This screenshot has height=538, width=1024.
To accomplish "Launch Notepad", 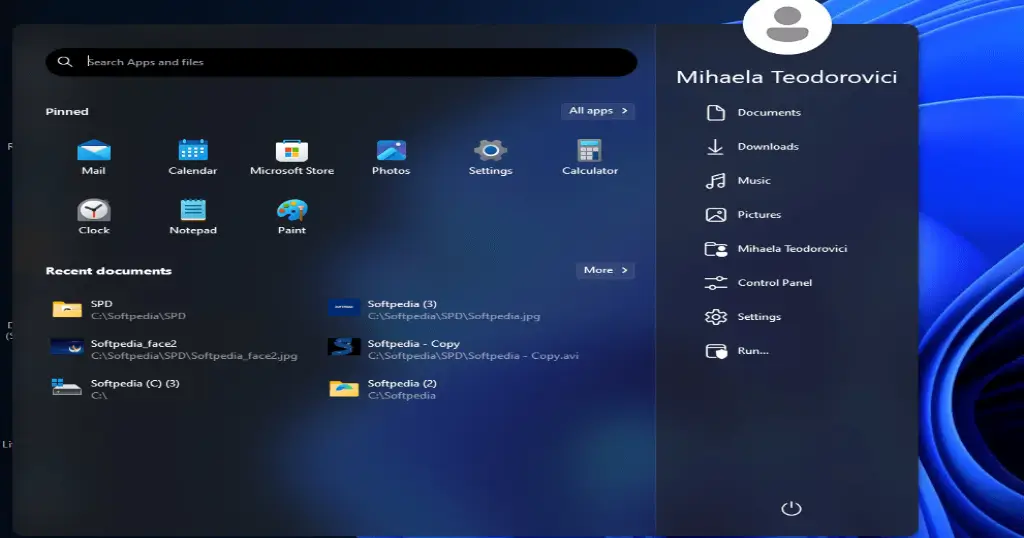I will click(193, 216).
